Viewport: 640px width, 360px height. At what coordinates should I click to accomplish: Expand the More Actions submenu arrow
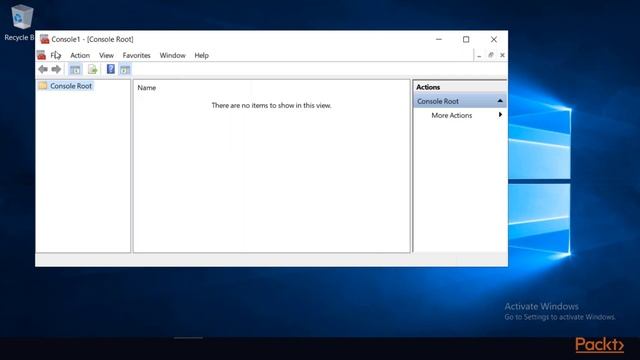pos(500,115)
